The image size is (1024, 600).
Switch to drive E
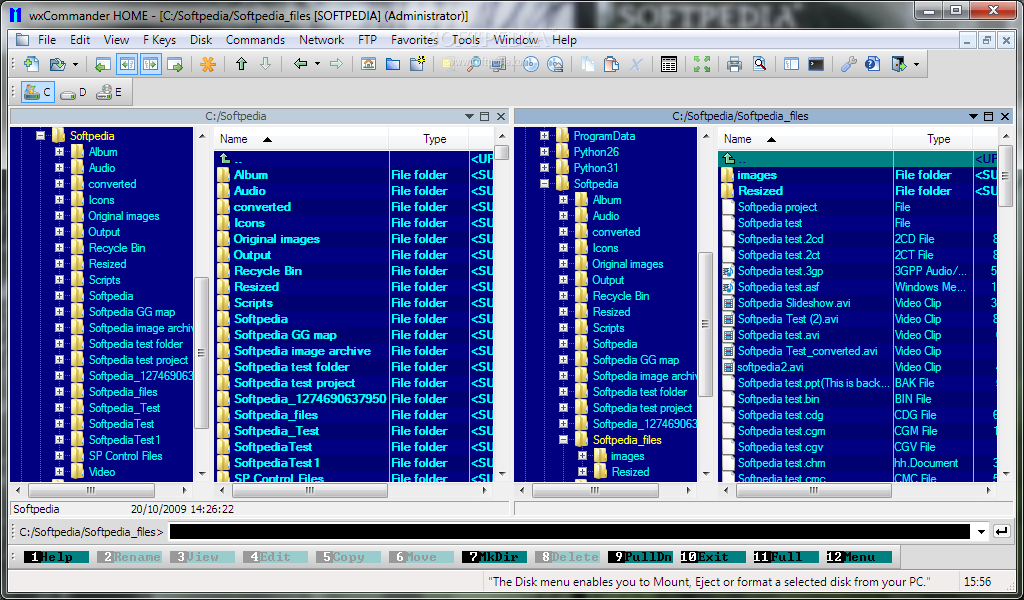coord(109,93)
